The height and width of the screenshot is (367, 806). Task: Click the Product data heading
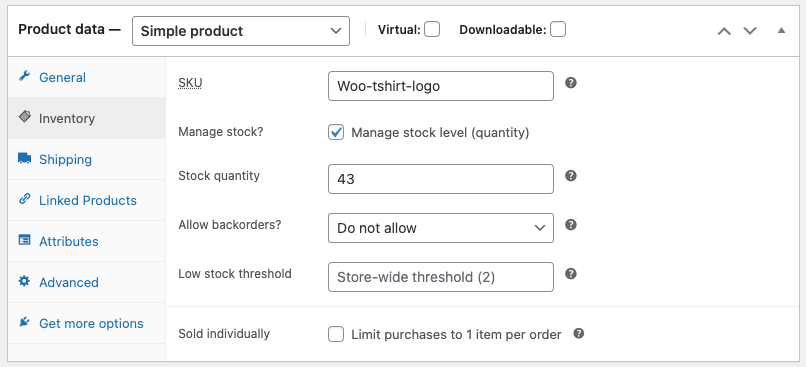[69, 29]
